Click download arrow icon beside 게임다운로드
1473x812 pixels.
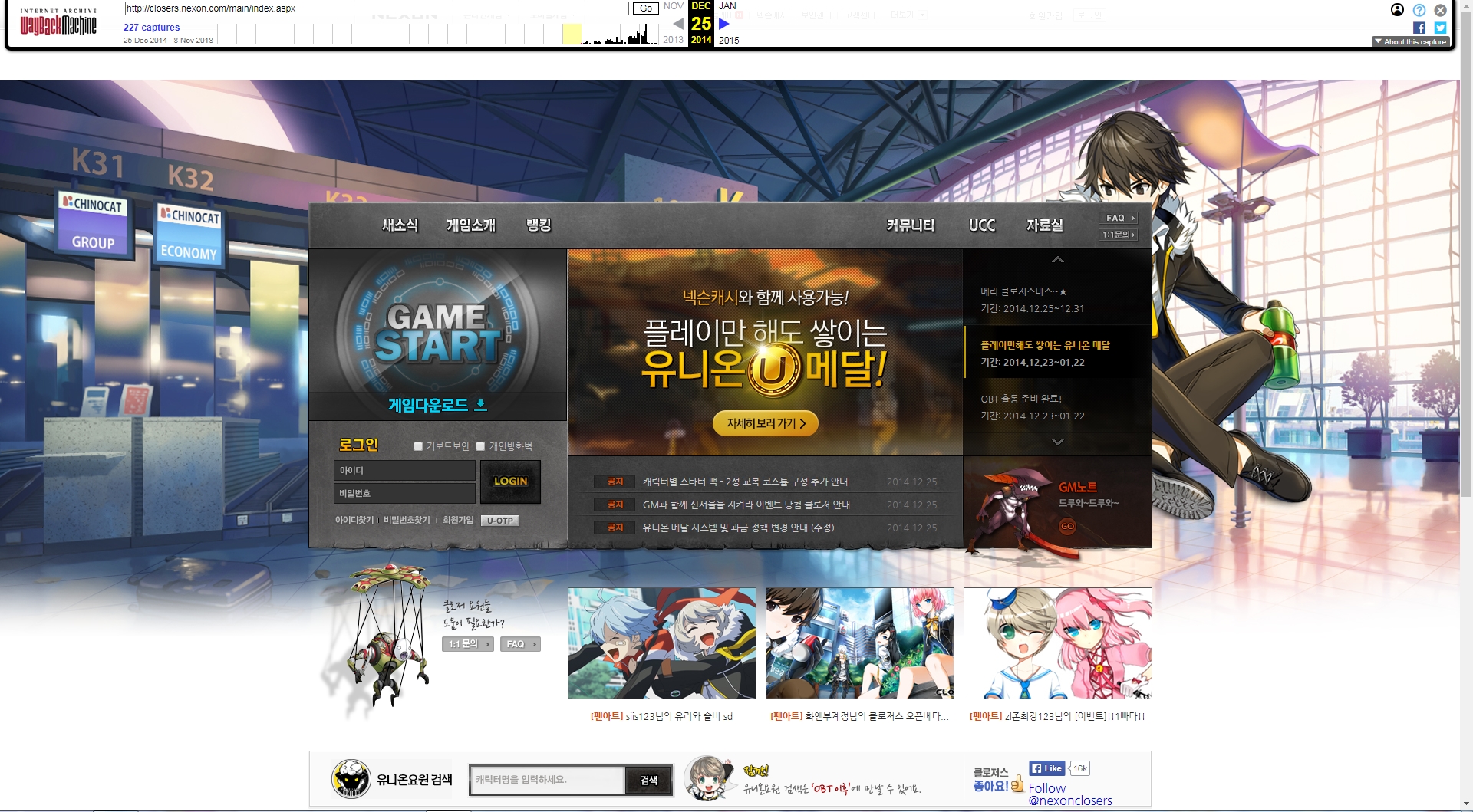(x=480, y=404)
